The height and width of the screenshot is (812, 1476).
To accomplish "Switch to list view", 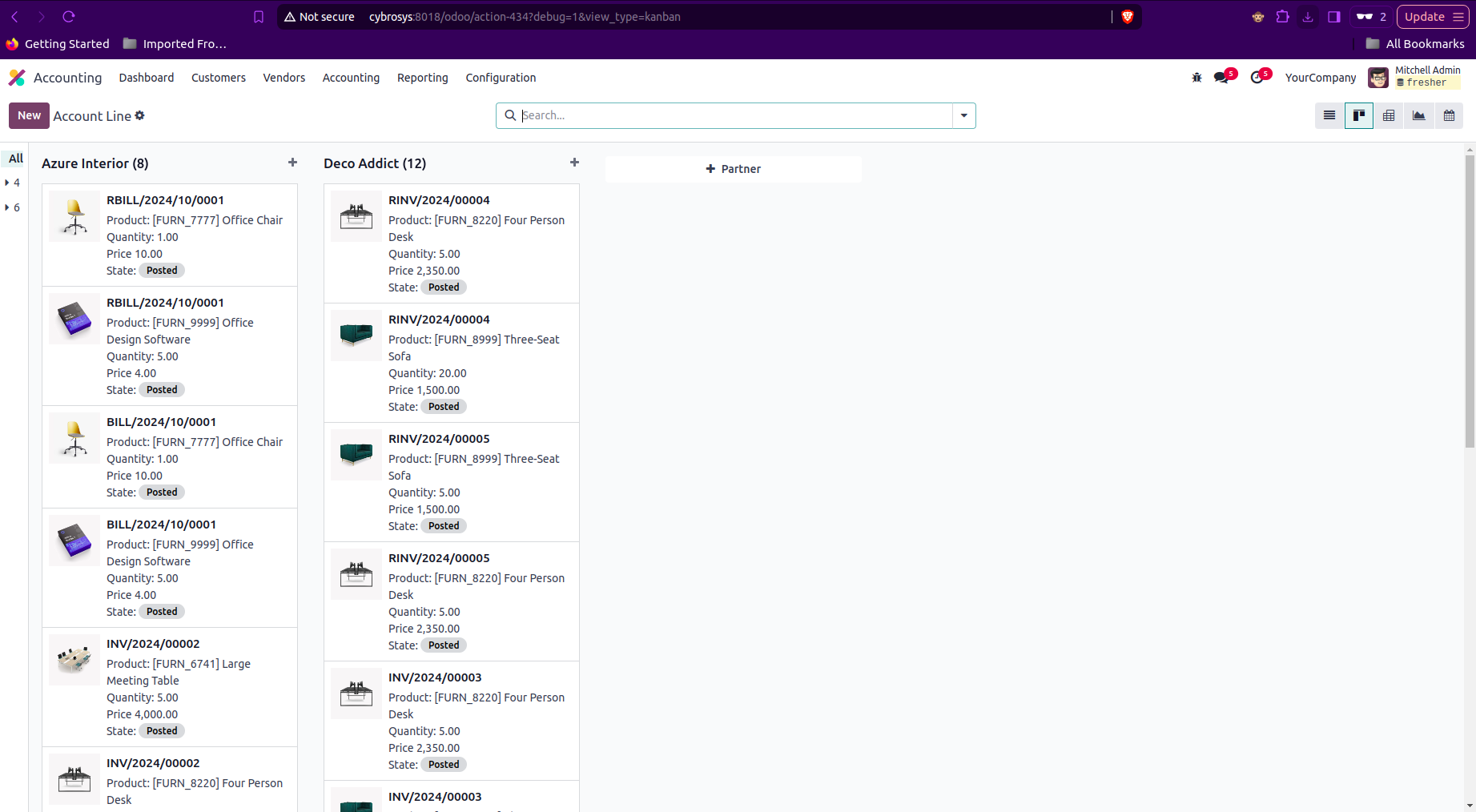I will click(1329, 116).
